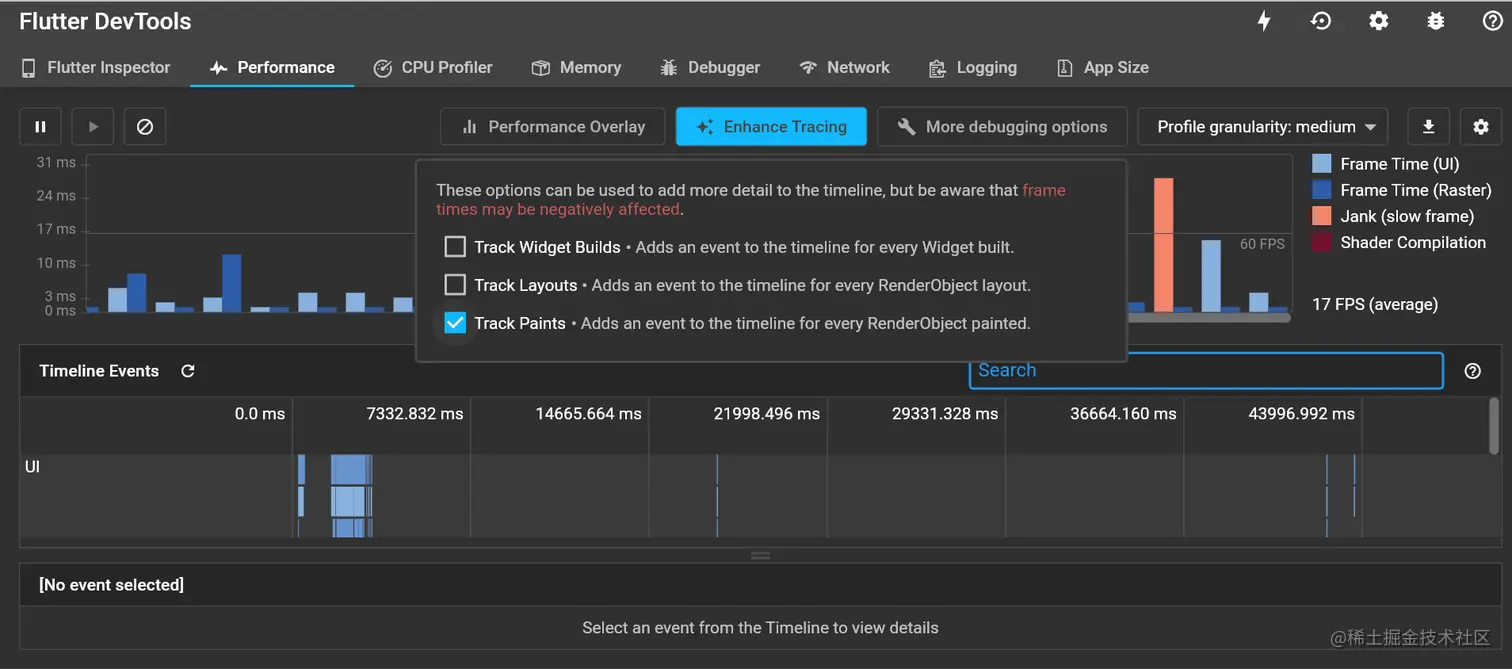Clear the performance data

click(145, 127)
